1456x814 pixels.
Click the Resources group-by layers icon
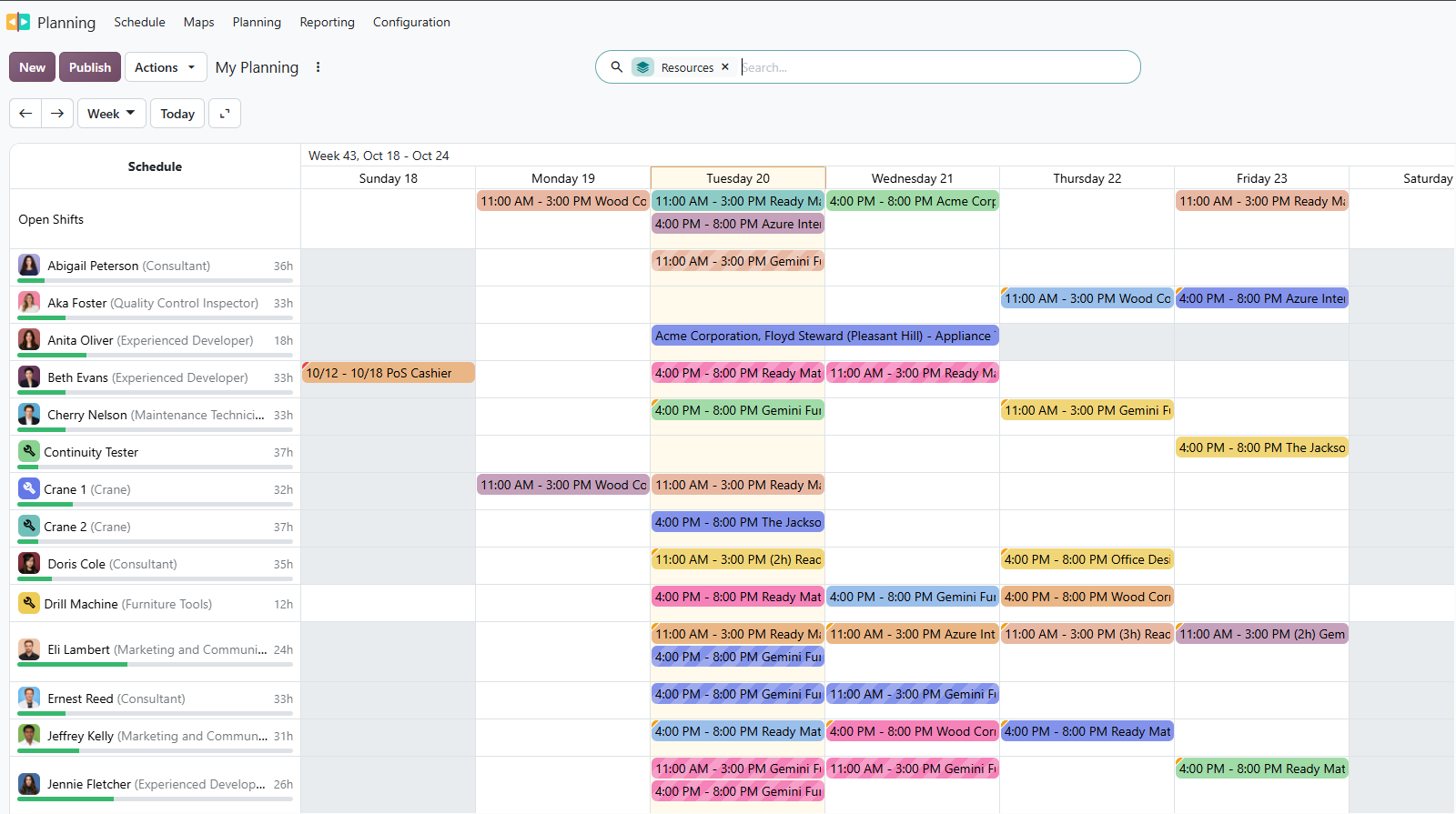click(x=643, y=67)
